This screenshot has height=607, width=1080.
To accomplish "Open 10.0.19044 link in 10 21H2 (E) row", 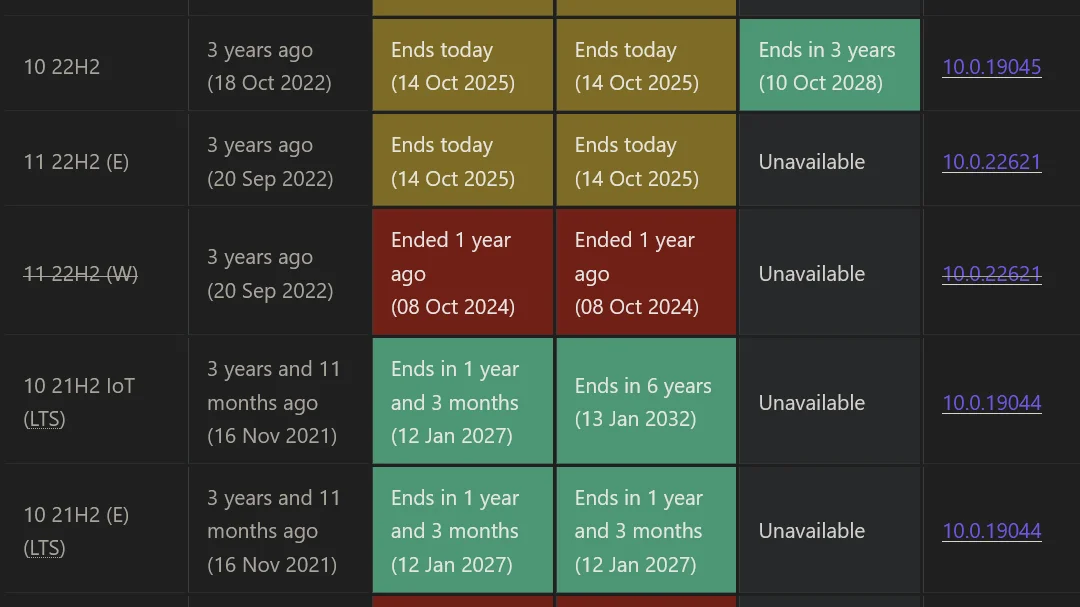I will click(x=991, y=531).
